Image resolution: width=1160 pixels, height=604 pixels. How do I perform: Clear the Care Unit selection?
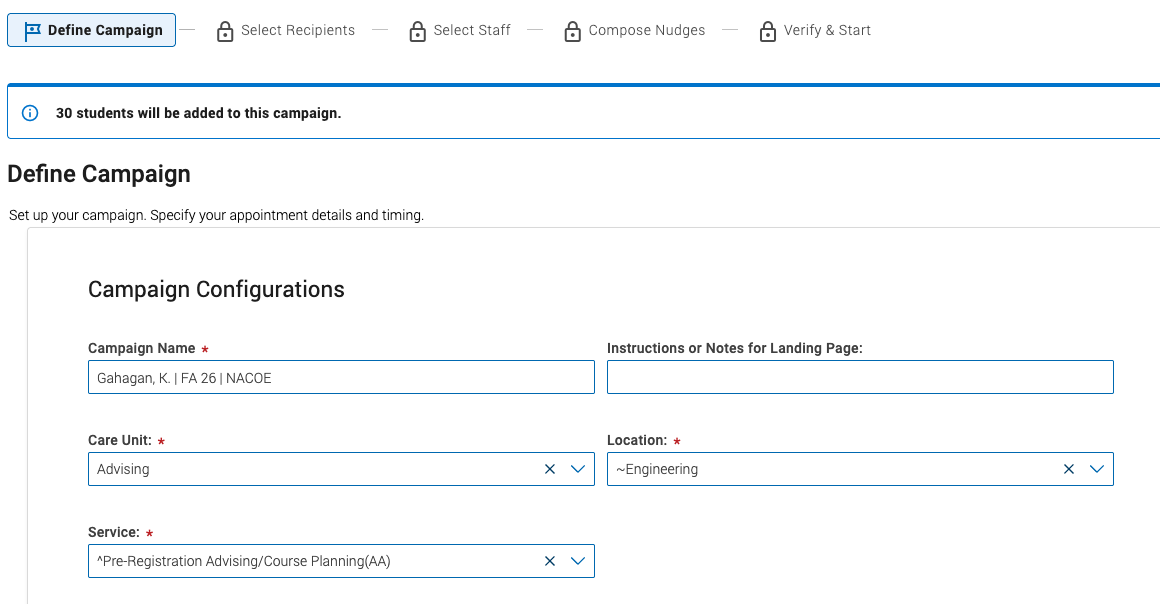pos(550,469)
